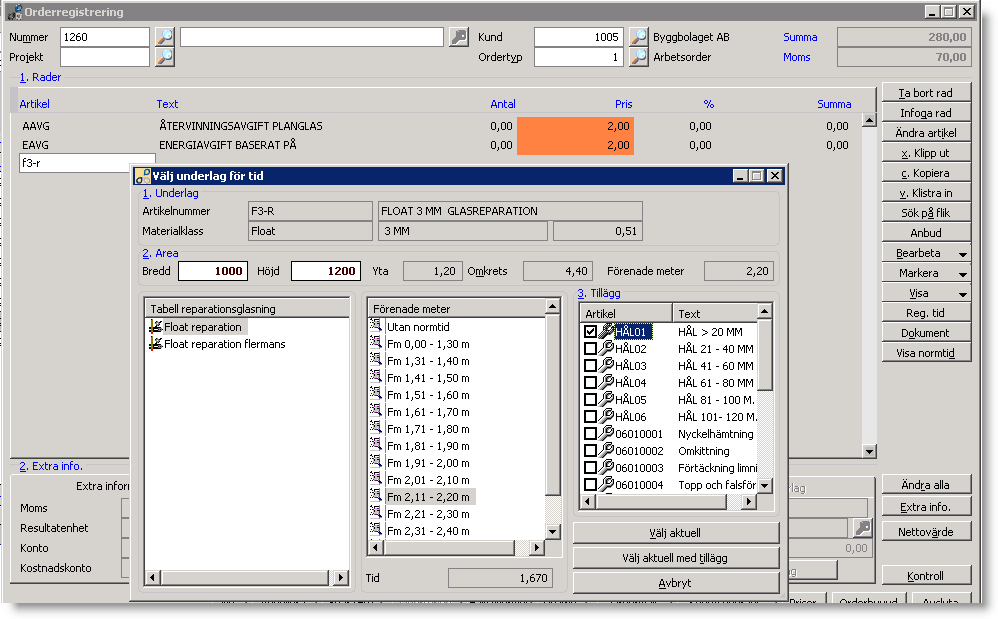Open the Bearbeta dropdown button
This screenshot has height=619, width=998.
927,253
